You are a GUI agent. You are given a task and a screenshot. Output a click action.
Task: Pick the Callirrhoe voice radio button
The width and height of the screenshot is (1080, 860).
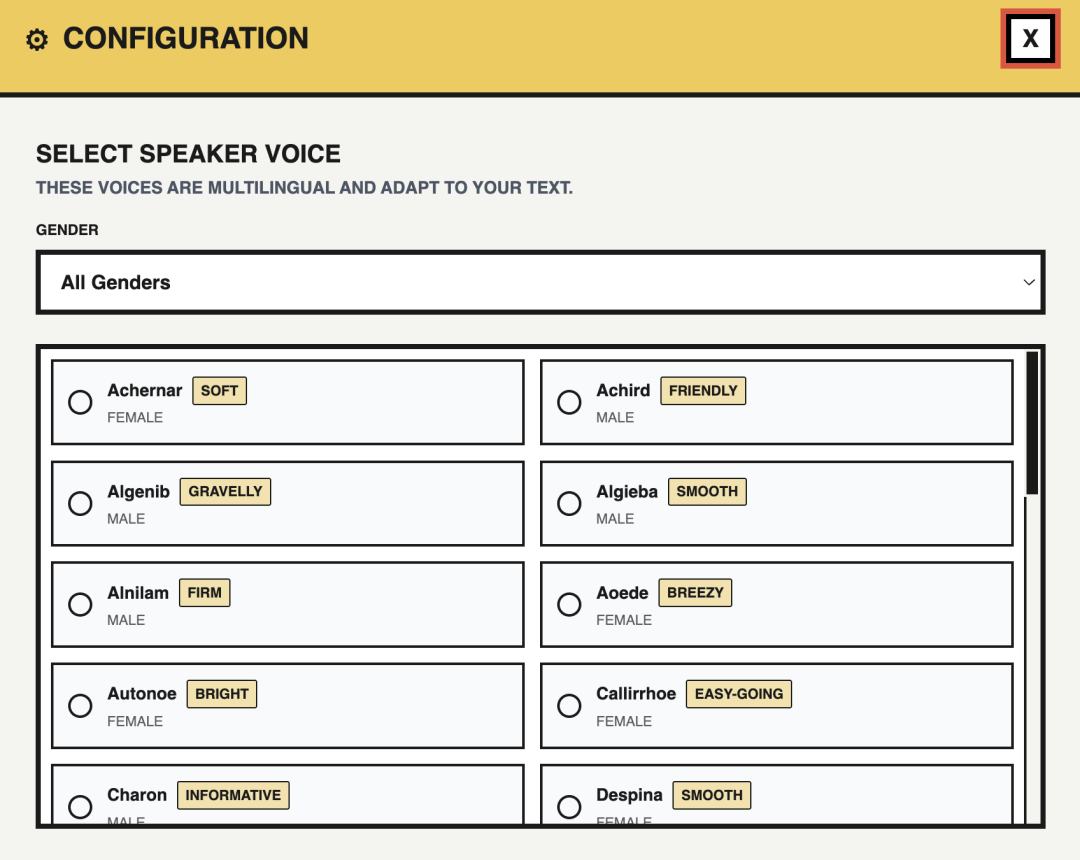[569, 705]
